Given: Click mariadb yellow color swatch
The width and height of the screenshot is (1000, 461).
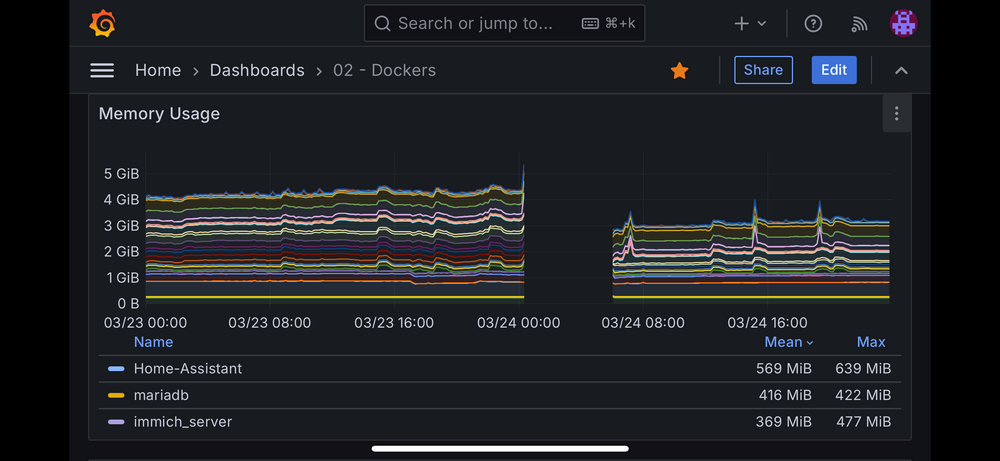Looking at the screenshot, I should (x=116, y=395).
